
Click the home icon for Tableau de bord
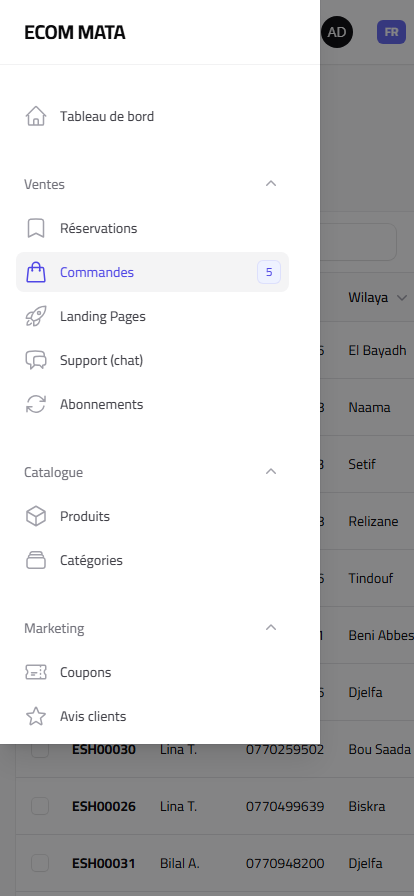pos(36,116)
